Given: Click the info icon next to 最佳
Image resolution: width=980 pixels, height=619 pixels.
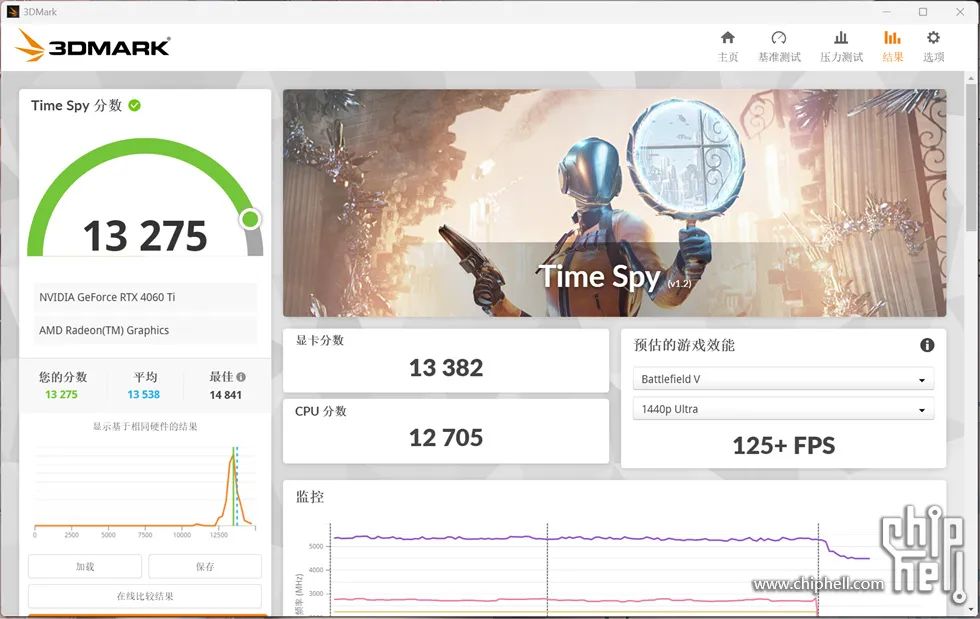Looking at the screenshot, I should (241, 377).
